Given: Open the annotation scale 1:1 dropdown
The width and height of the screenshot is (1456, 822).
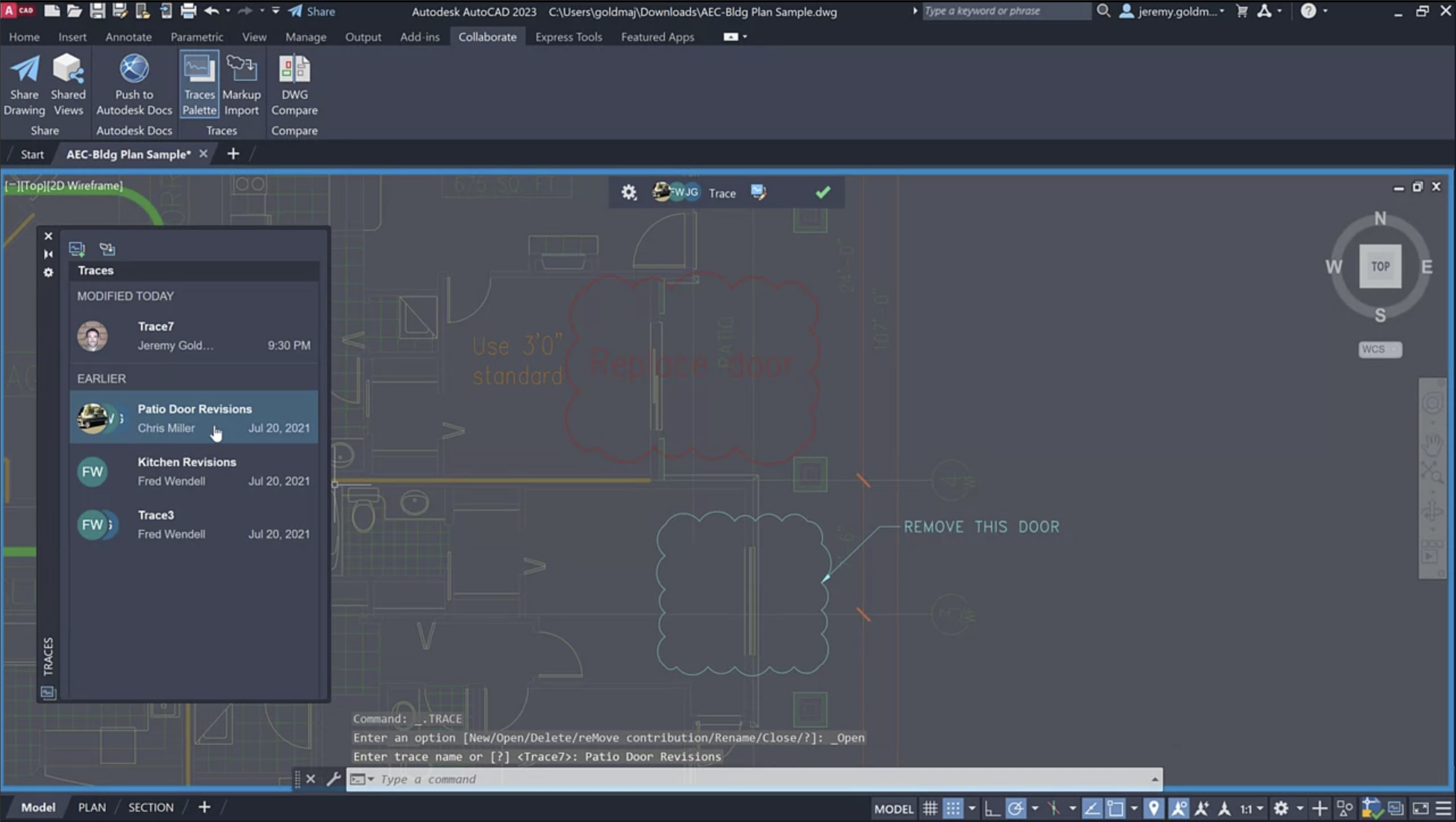Looking at the screenshot, I should coord(1251,808).
